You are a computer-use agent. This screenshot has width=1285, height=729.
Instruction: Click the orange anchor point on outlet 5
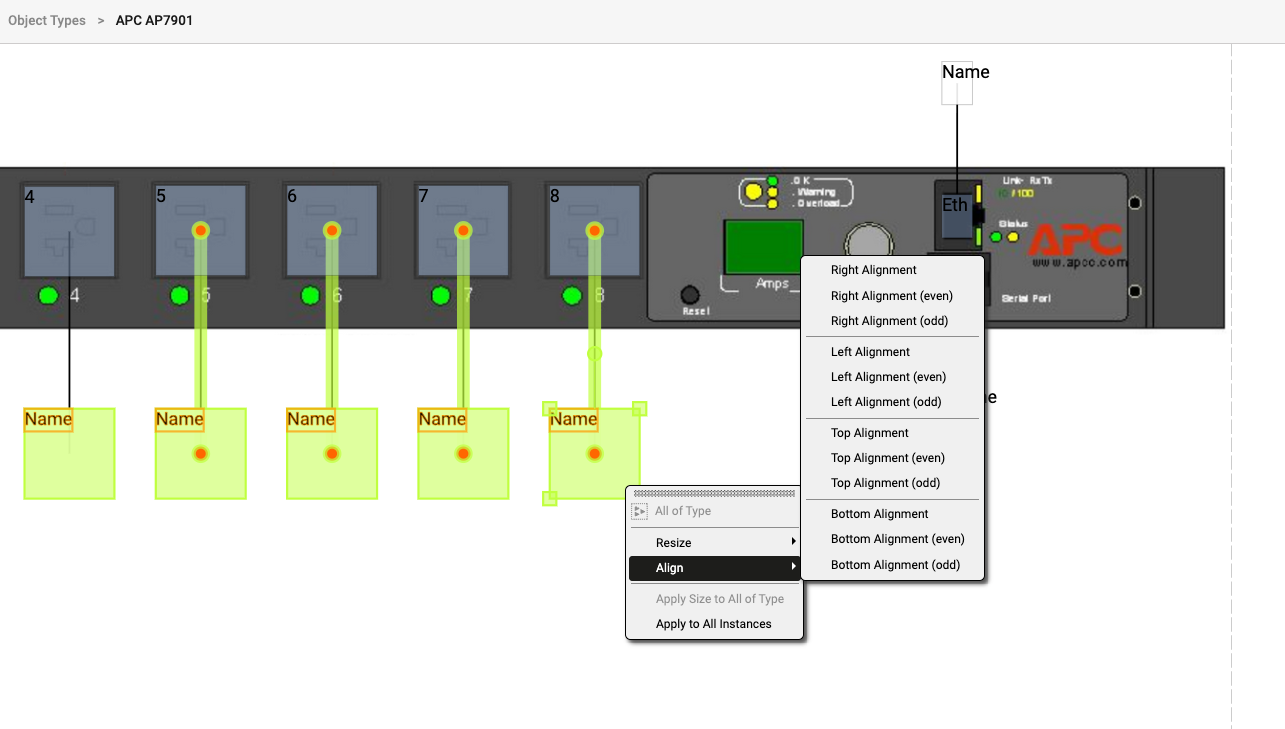click(200, 230)
